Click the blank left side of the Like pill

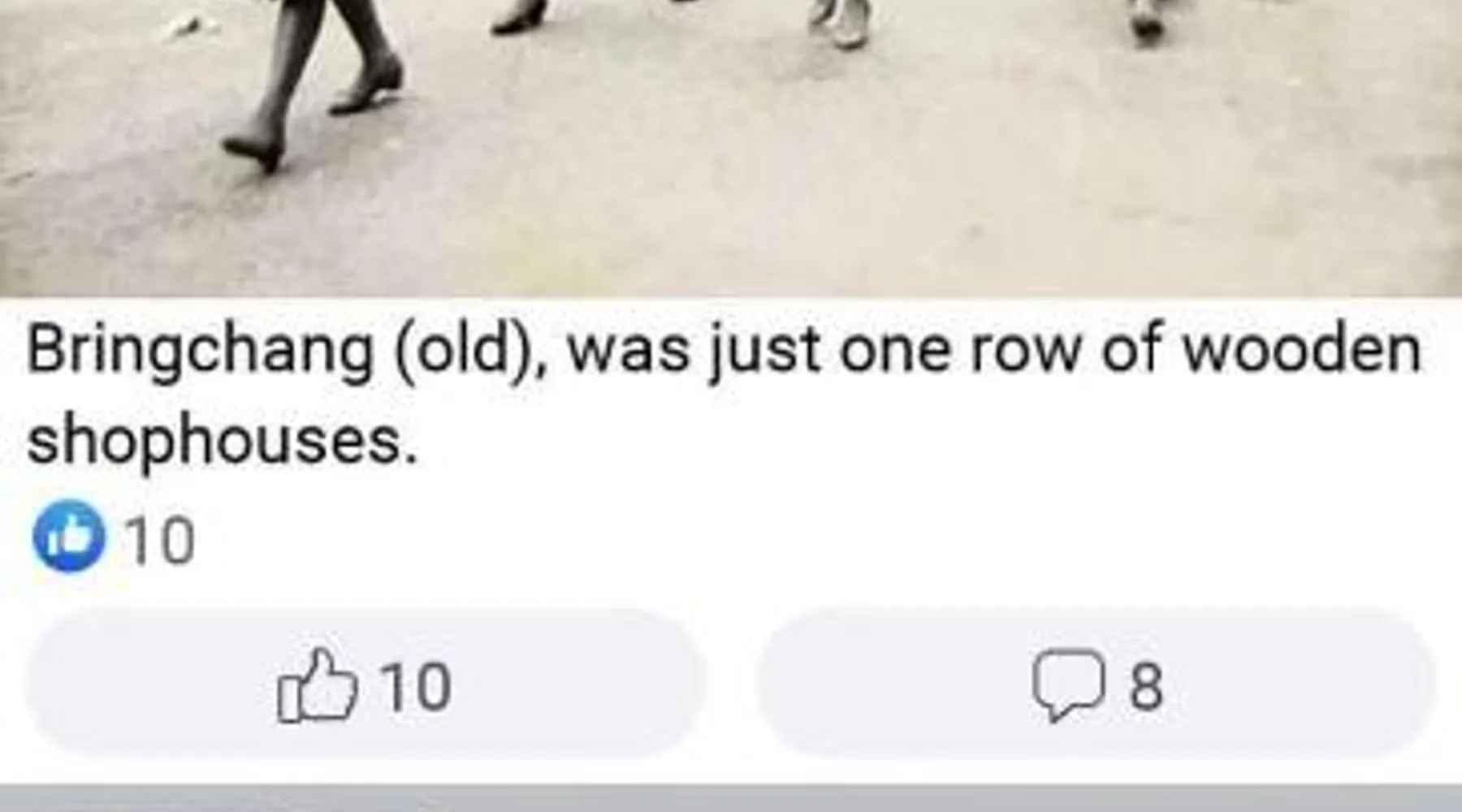tap(146, 684)
